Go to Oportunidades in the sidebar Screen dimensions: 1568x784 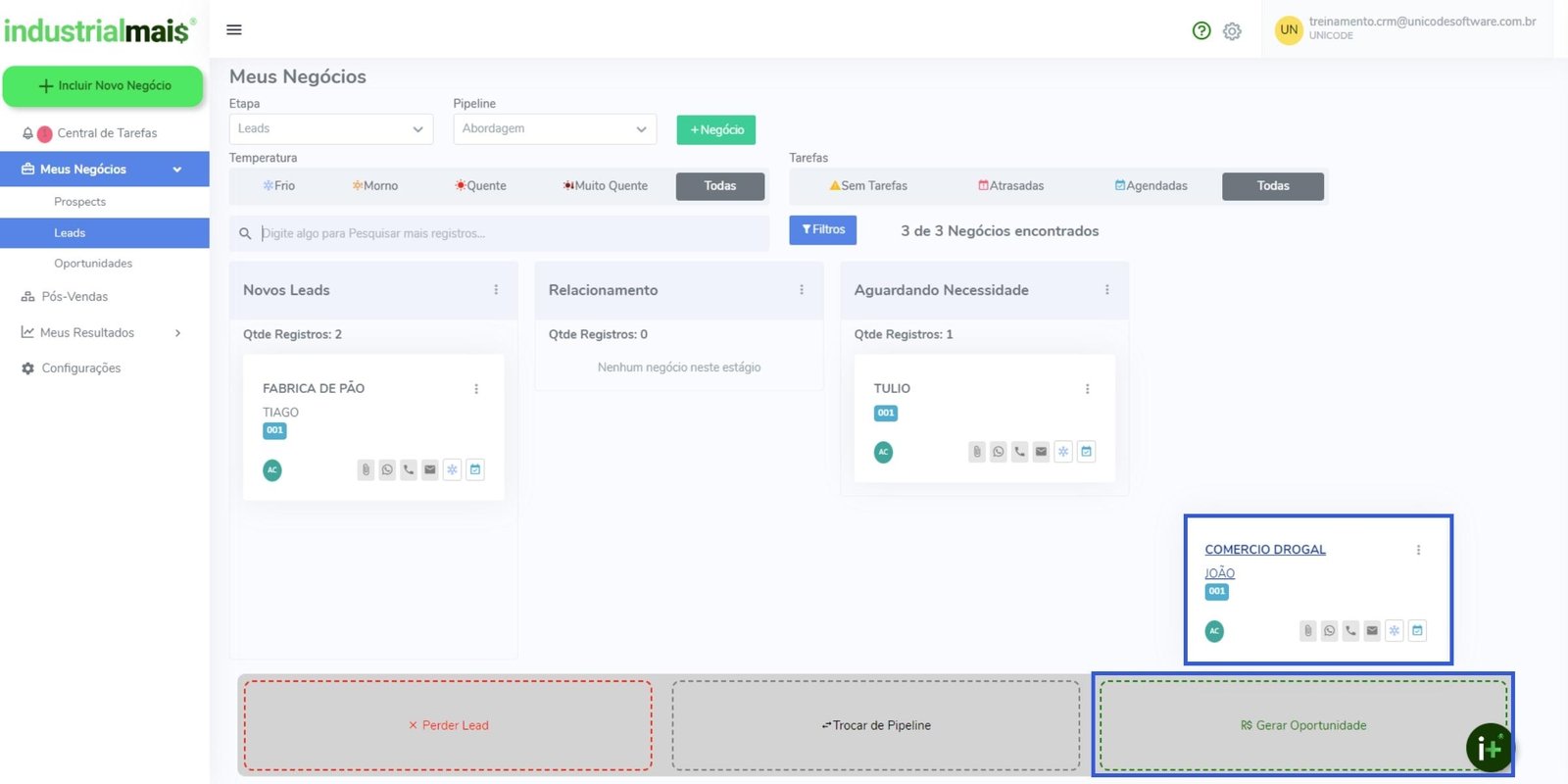(93, 264)
